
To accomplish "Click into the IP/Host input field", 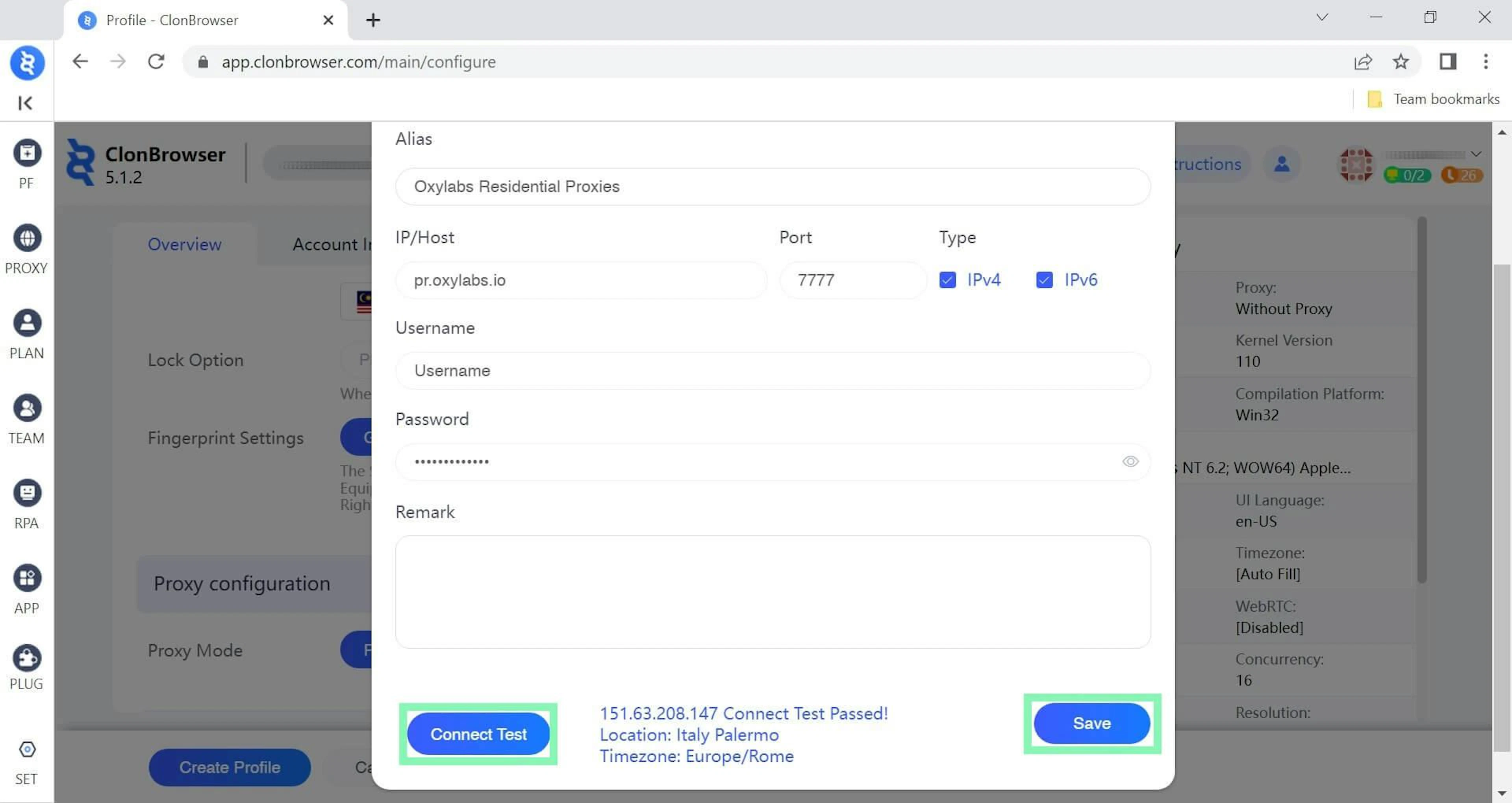I will click(x=581, y=280).
